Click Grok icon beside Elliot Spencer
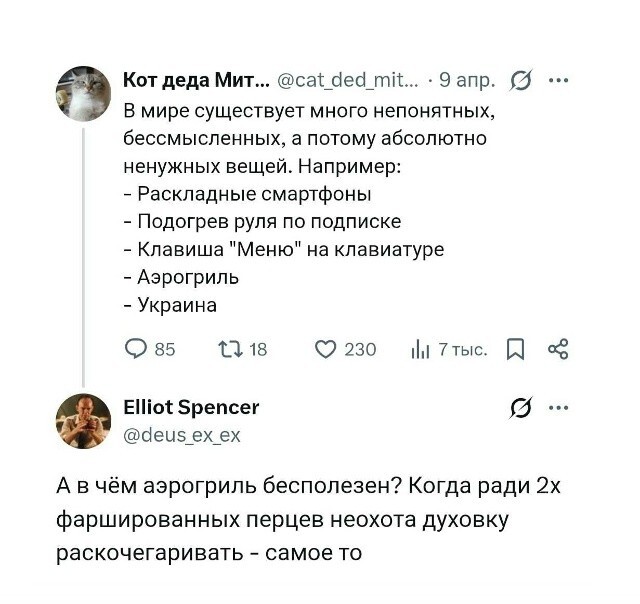This screenshot has width=640, height=604. tap(520, 408)
